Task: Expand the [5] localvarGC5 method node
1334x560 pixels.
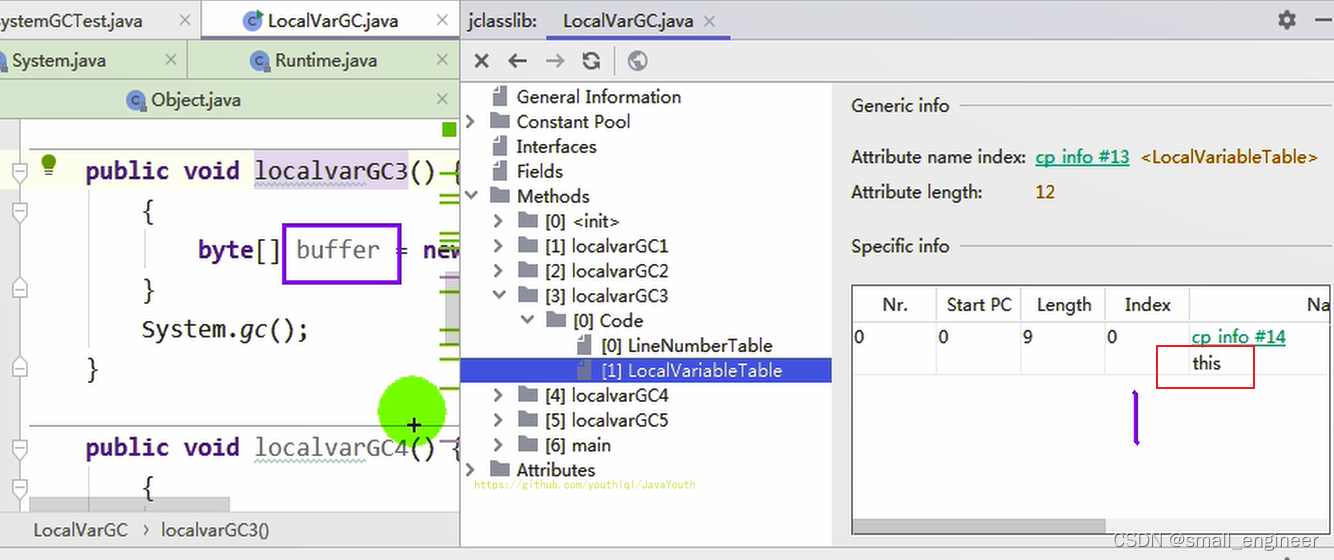Action: coord(499,421)
